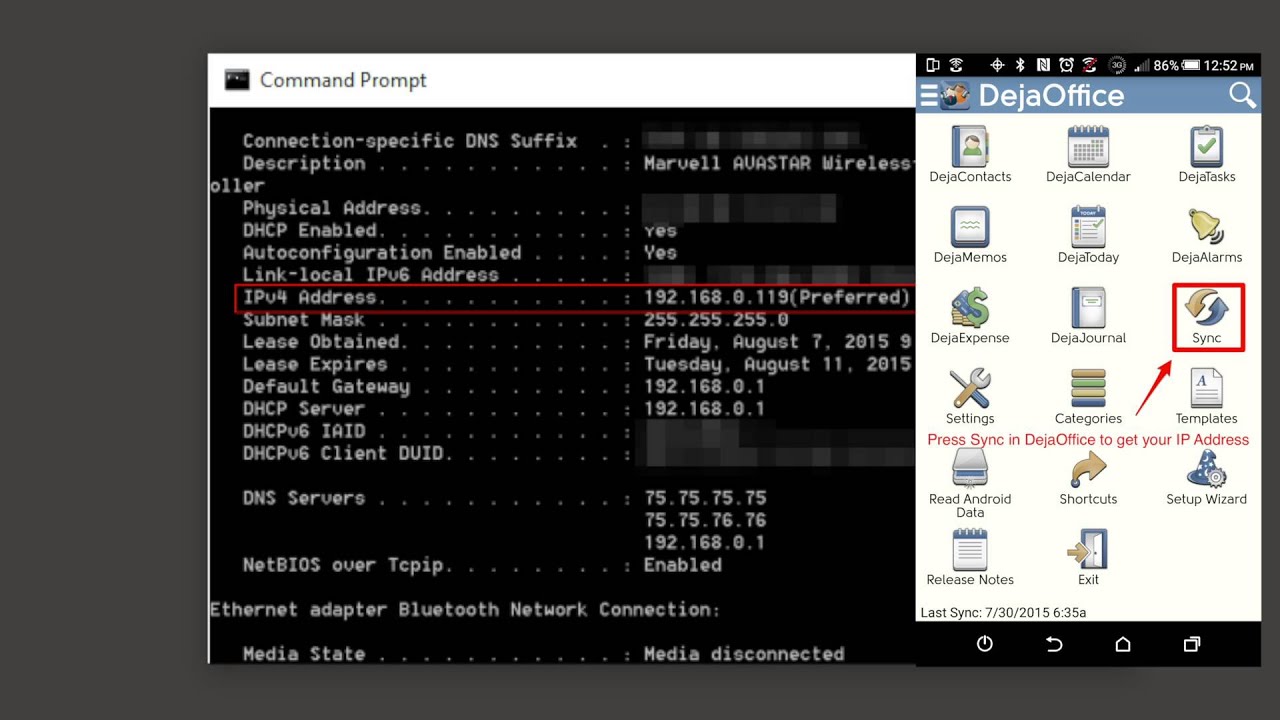
Task: Open Settings wrench icon
Action: (970, 389)
